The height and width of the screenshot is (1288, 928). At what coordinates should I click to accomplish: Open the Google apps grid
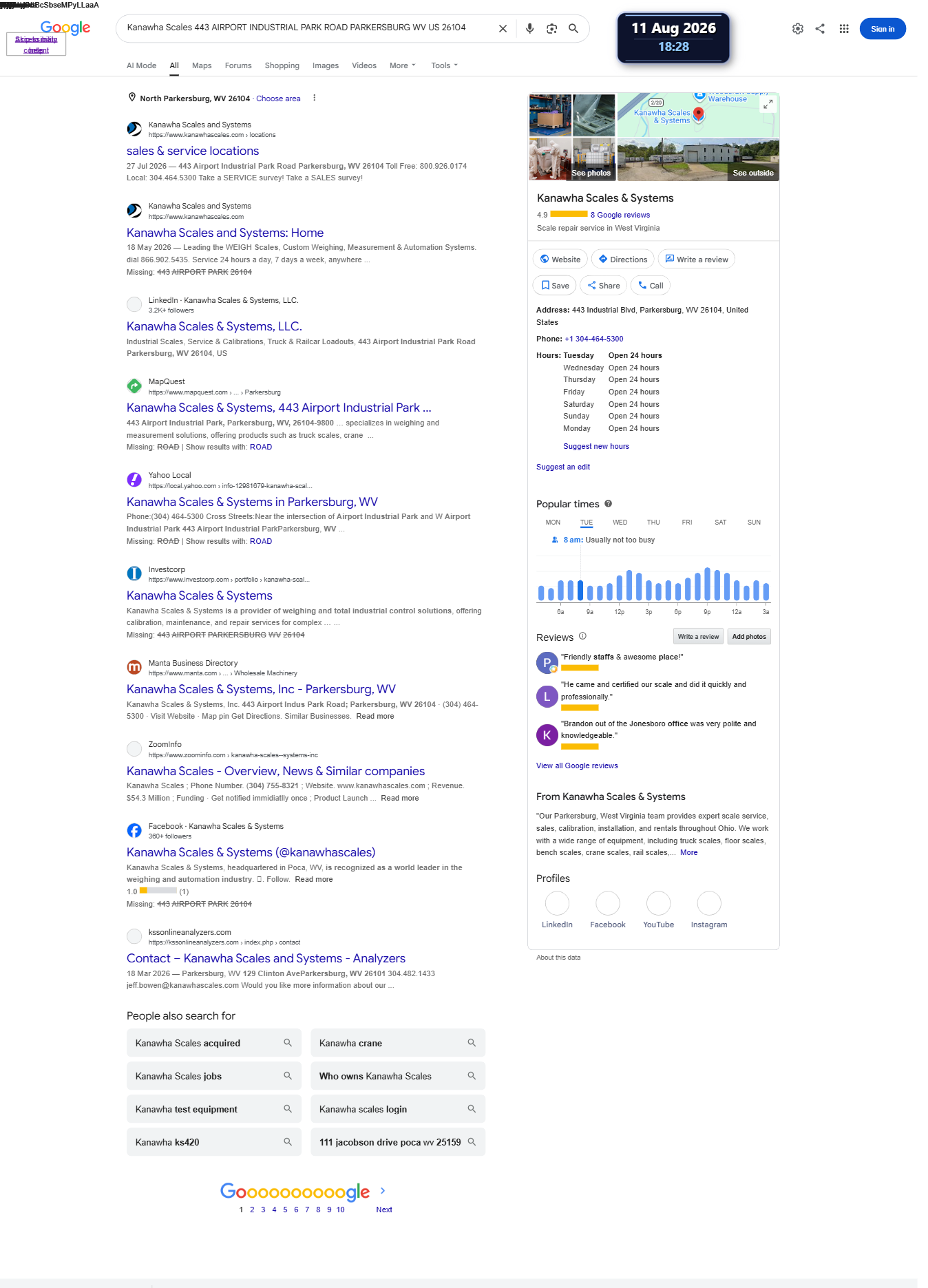pyautogui.click(x=844, y=29)
